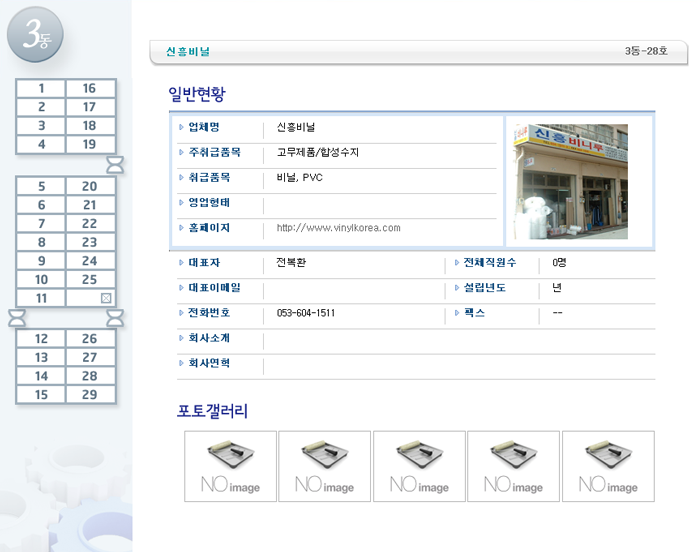Viewport: 697px width, 552px height.
Task: Open the fourth NO image gallery thumbnail
Action: pyautogui.click(x=513, y=466)
